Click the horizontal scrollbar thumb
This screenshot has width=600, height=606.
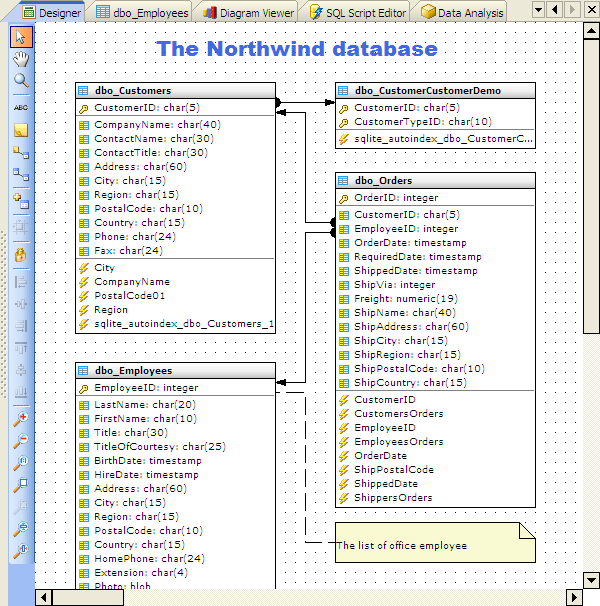(88, 597)
